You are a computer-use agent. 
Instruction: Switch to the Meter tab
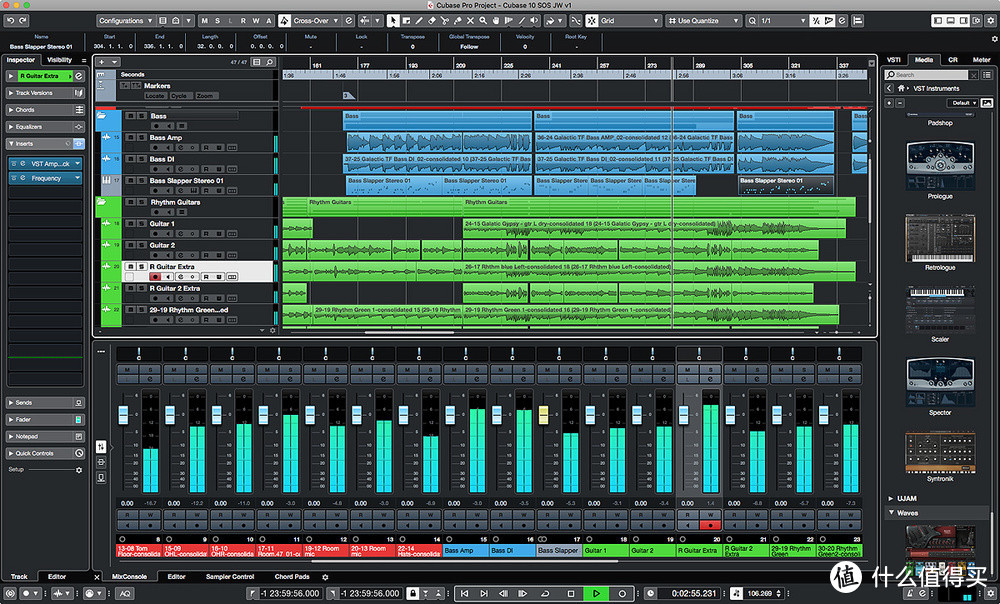(982, 60)
